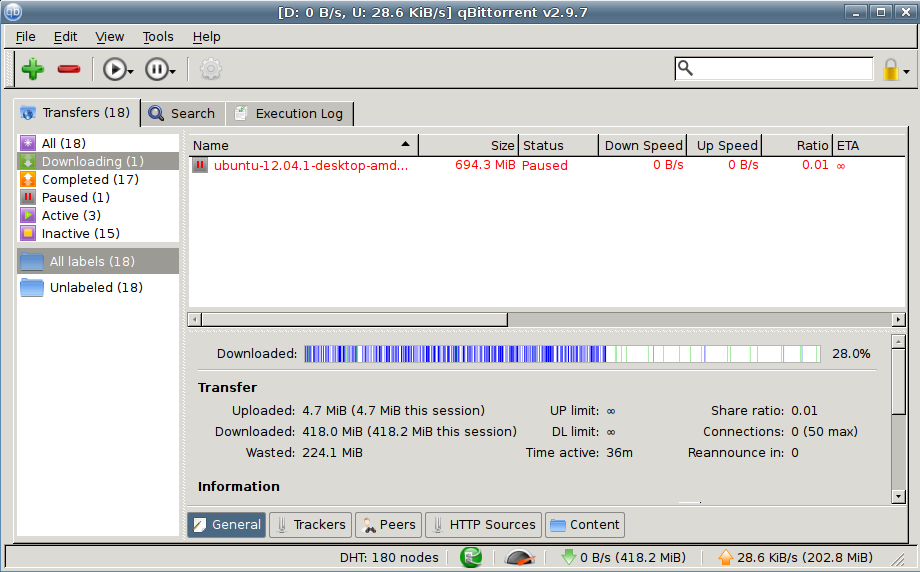Click the download speed 0 B/s status

(x=624, y=557)
